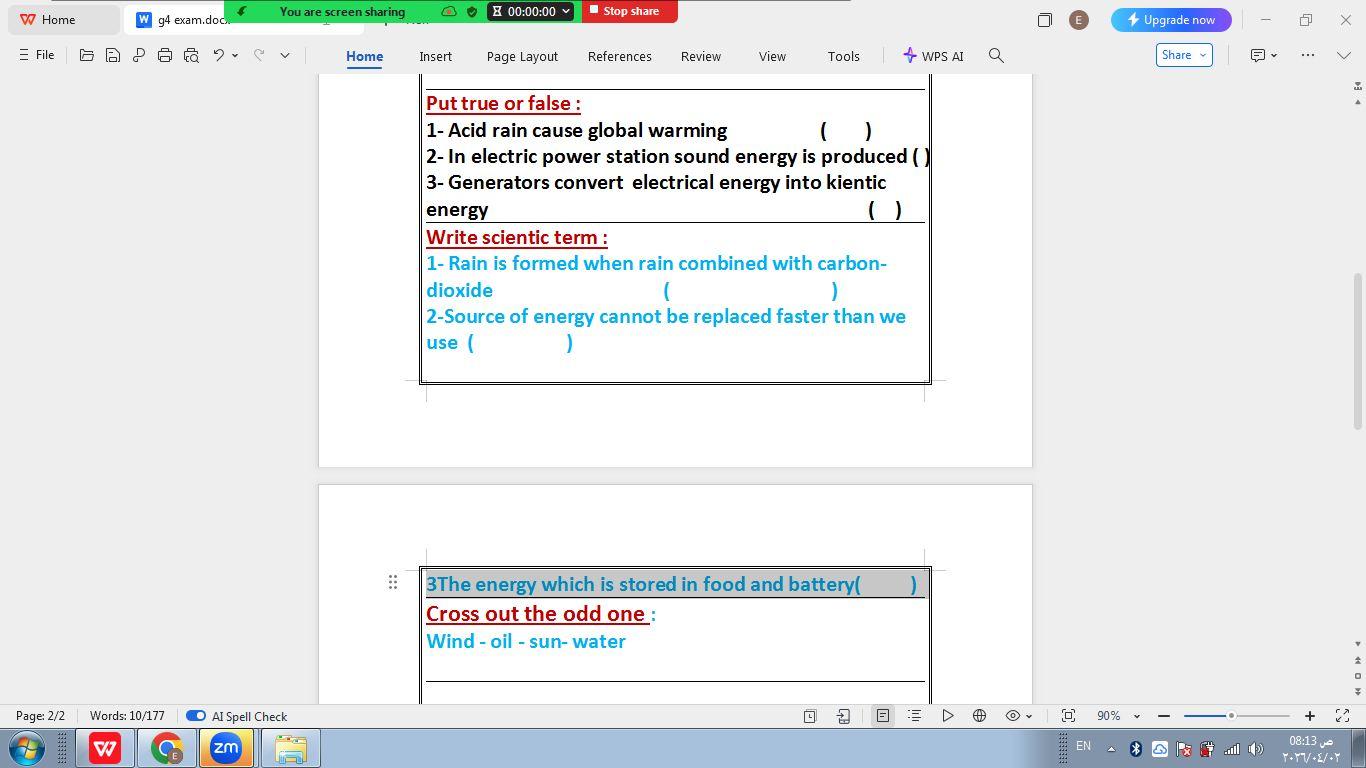Open print preview icon

point(191,56)
